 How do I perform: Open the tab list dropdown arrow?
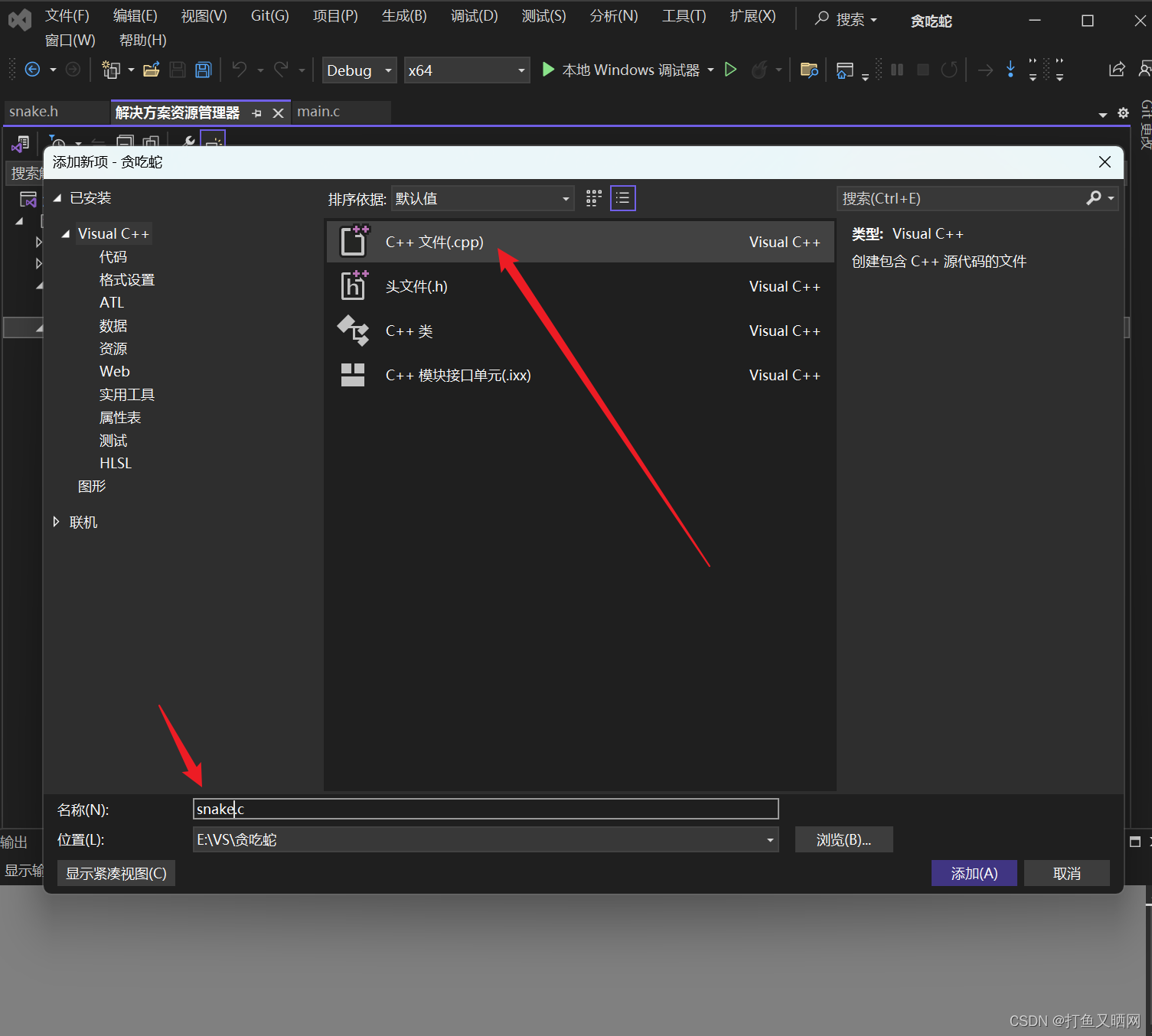(x=1103, y=114)
